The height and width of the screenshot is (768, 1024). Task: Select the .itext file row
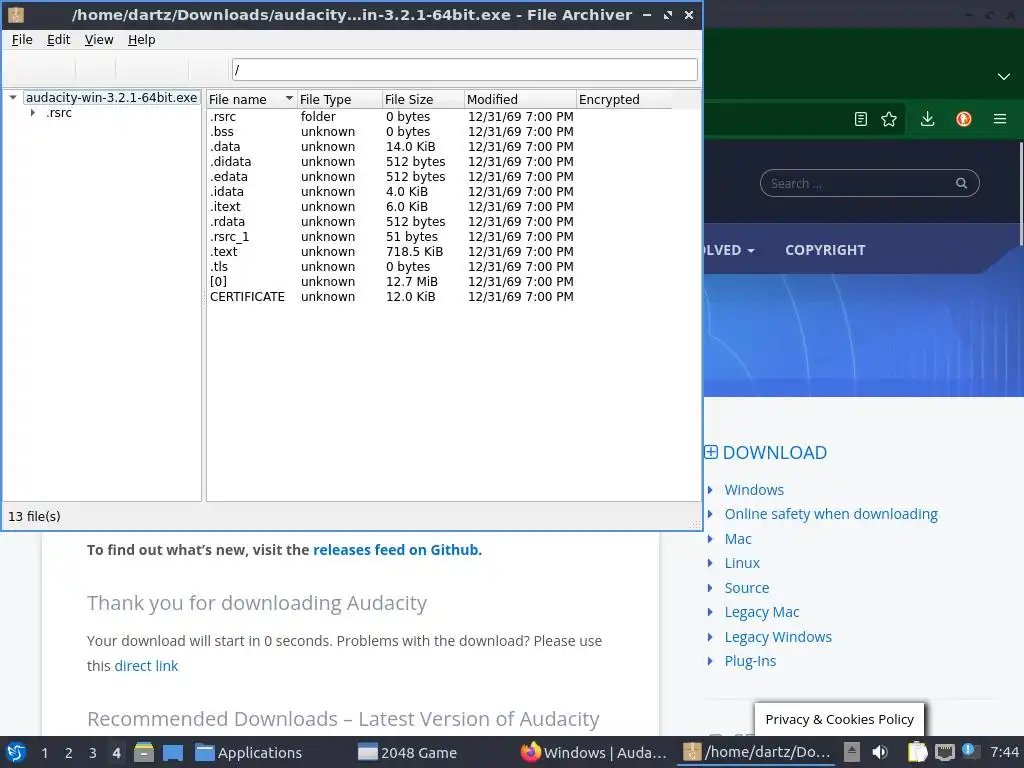click(440, 206)
